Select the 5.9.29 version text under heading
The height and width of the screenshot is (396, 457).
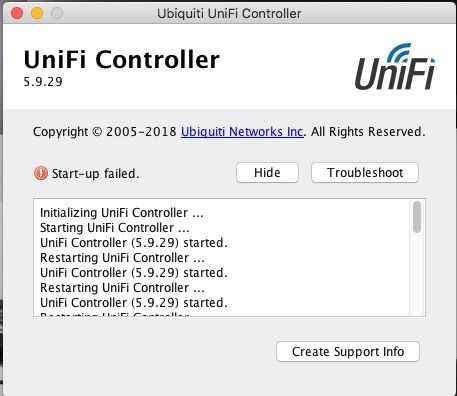(x=43, y=82)
